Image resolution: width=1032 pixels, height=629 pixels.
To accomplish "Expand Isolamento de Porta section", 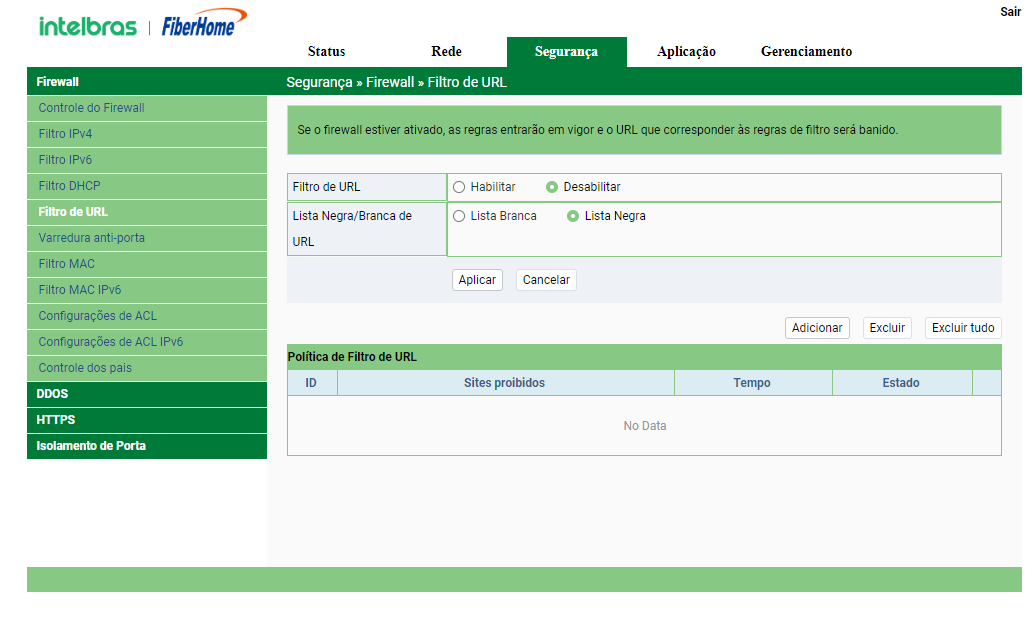I will 147,446.
